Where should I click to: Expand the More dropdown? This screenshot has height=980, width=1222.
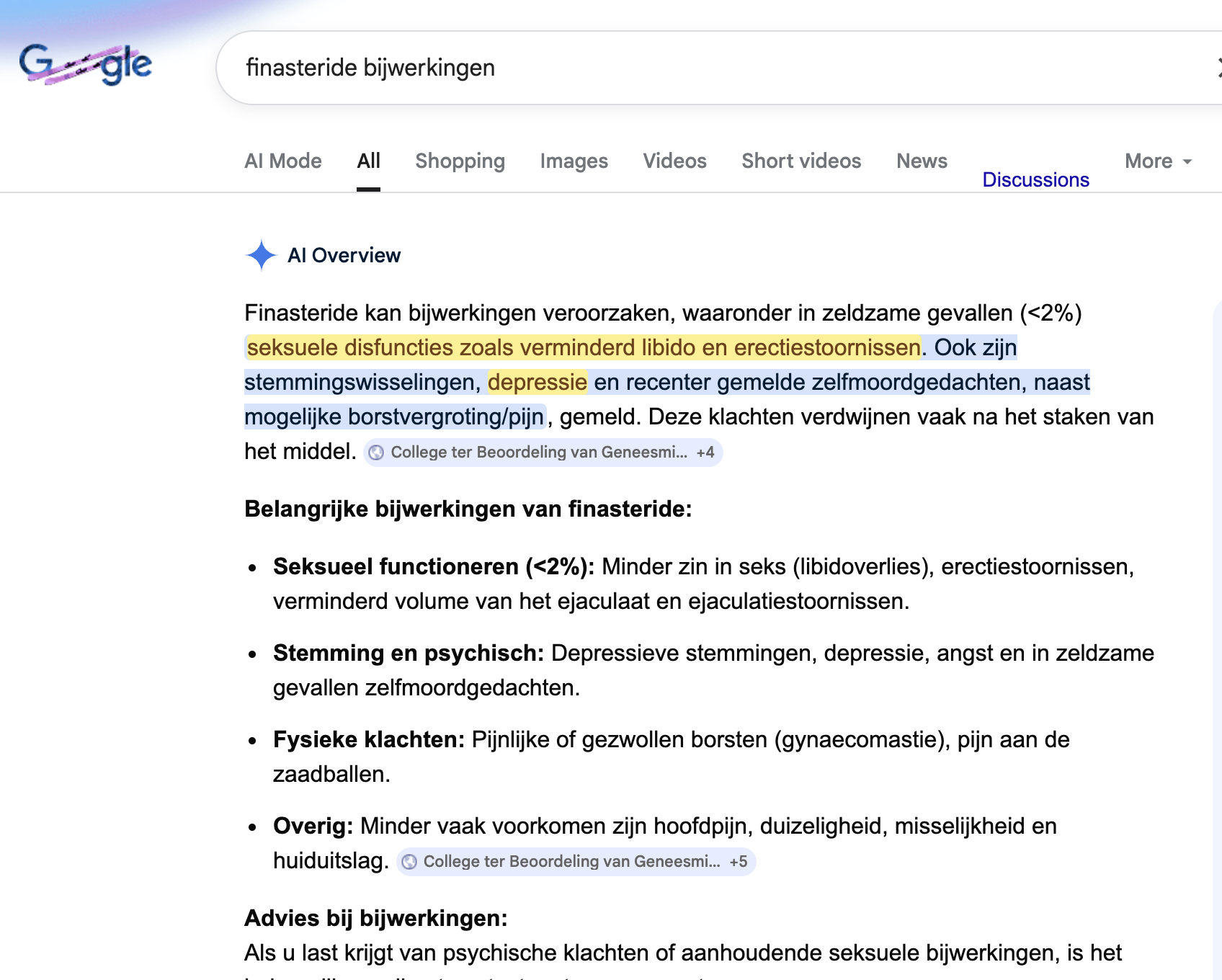pyautogui.click(x=1159, y=161)
